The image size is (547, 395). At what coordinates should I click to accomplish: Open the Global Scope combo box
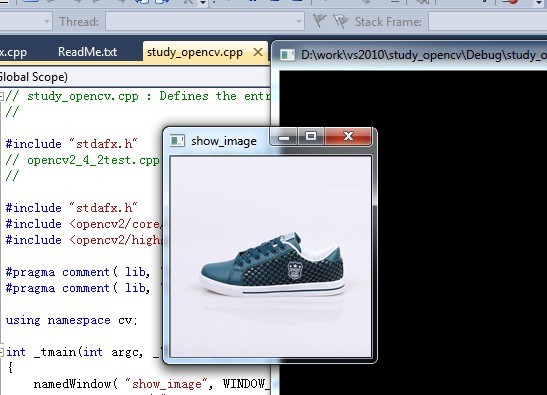tap(135, 77)
